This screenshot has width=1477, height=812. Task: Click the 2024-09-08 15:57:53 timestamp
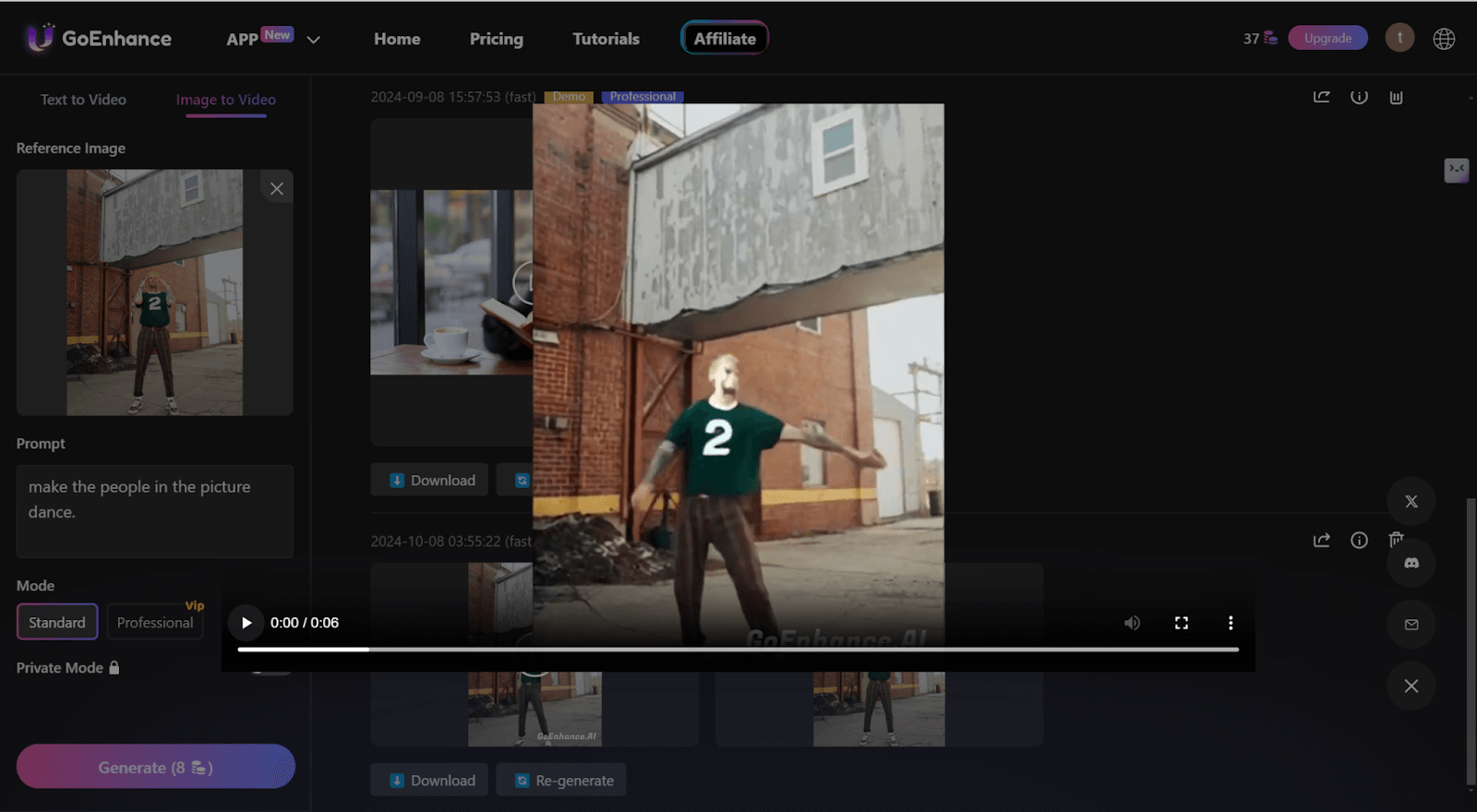pyautogui.click(x=438, y=96)
